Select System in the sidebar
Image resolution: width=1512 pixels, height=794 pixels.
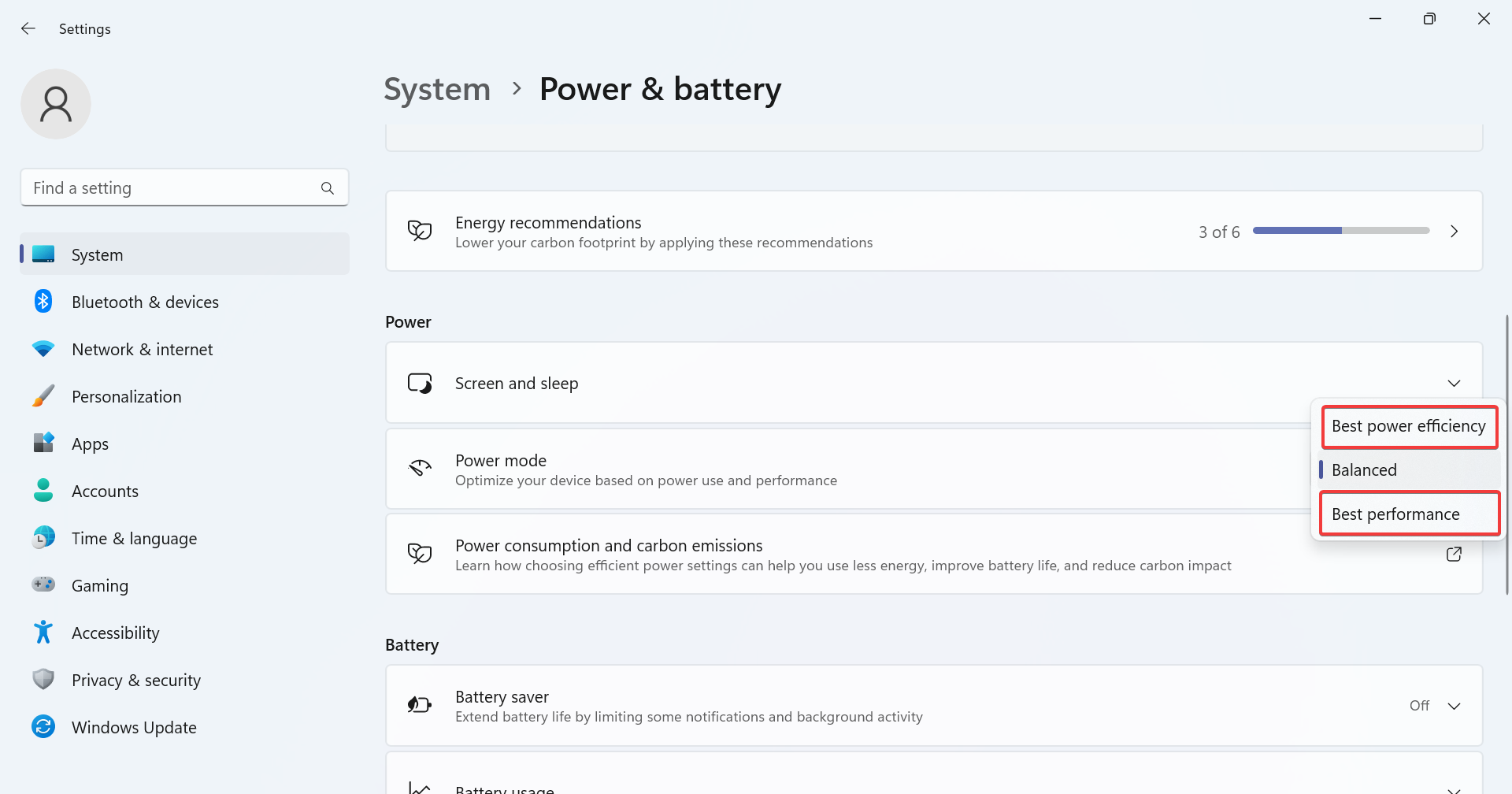[x=184, y=254]
